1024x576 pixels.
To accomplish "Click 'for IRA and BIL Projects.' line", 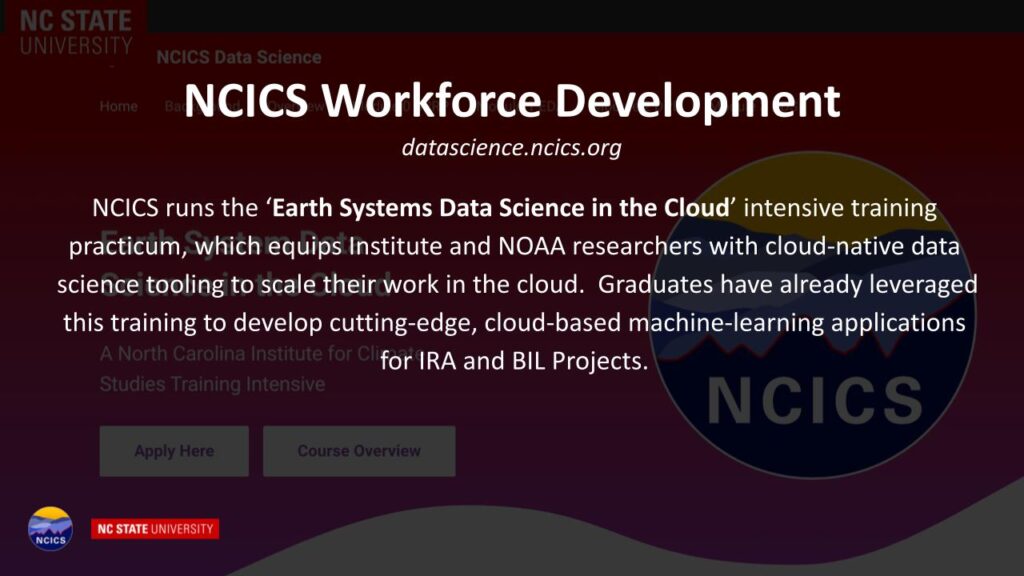I will point(514,360).
